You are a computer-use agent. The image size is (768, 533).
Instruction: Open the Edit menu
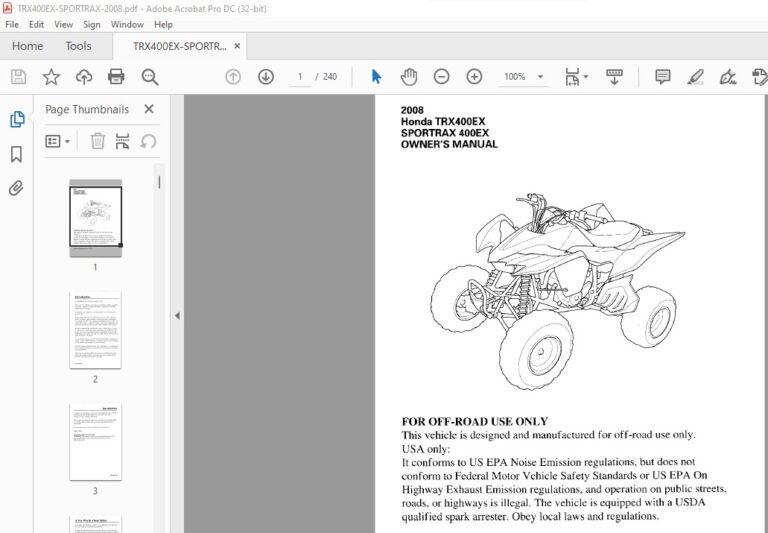(x=36, y=24)
